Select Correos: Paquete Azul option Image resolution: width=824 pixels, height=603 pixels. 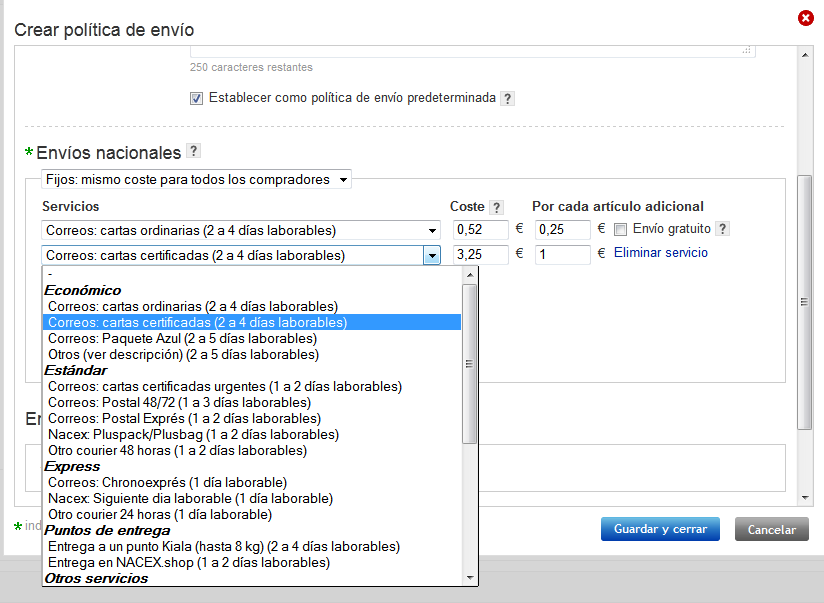point(252,339)
